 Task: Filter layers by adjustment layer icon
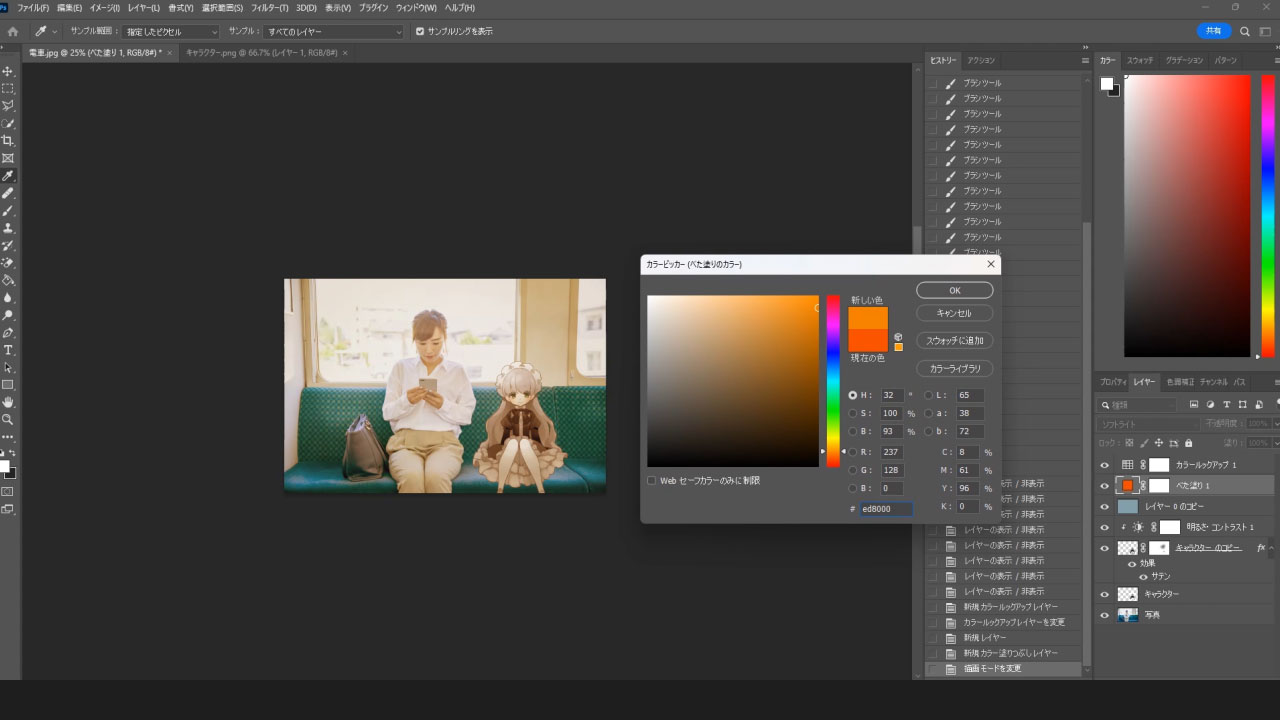tap(1210, 405)
